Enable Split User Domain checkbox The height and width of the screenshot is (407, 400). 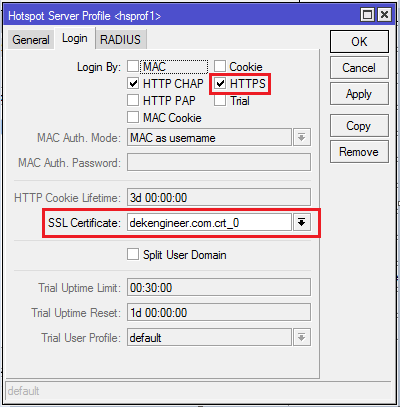click(x=133, y=254)
